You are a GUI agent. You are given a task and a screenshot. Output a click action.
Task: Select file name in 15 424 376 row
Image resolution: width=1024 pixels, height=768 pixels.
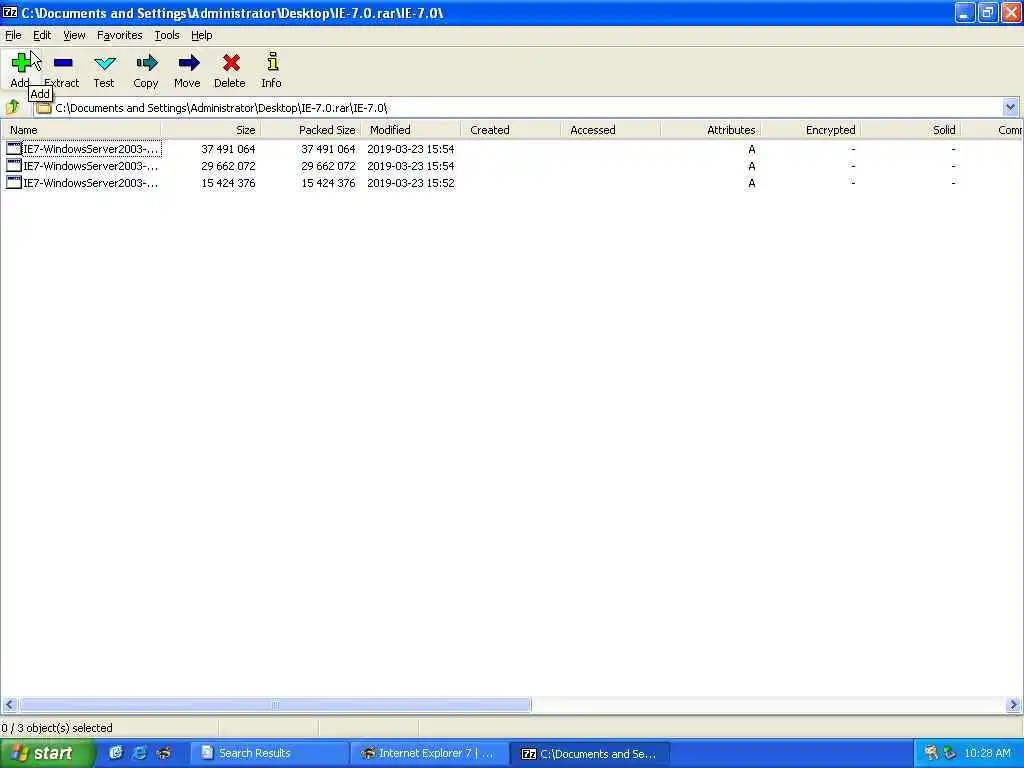(91, 183)
